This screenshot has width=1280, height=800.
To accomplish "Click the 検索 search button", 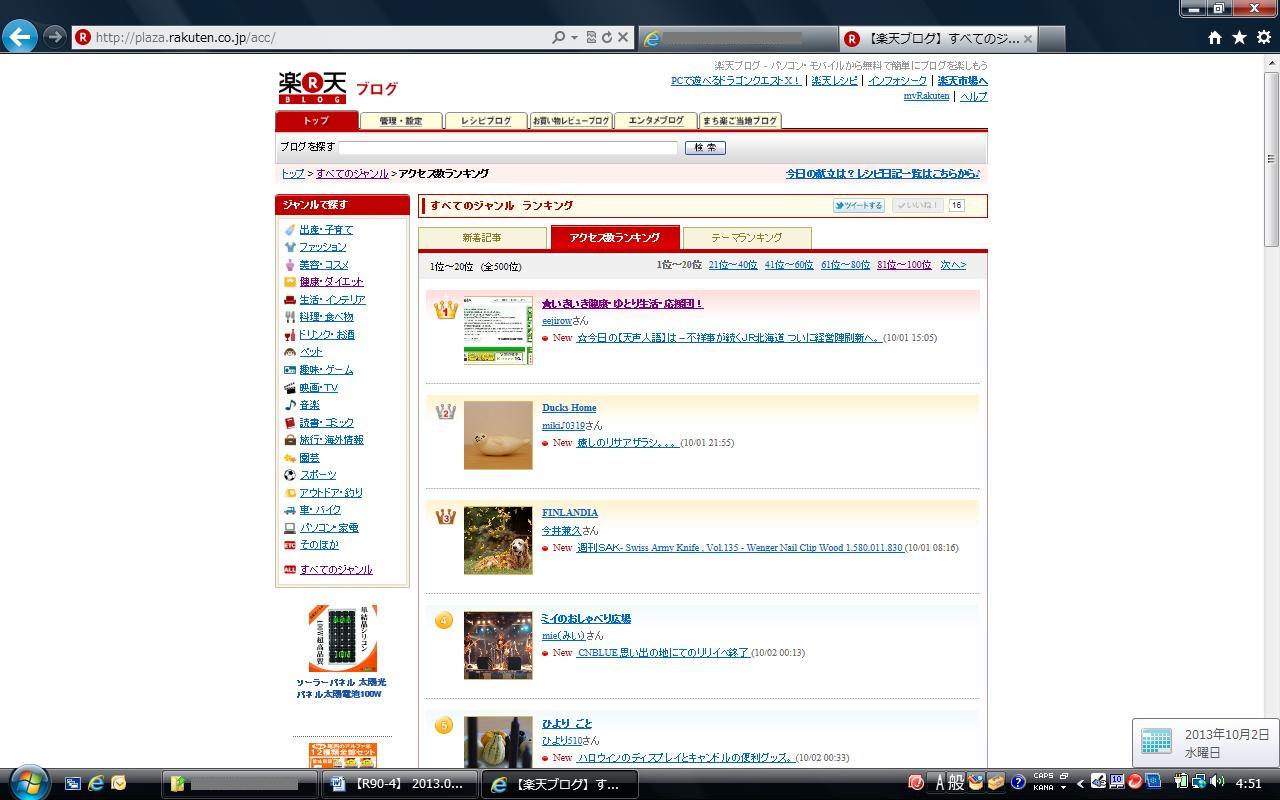I will click(705, 147).
